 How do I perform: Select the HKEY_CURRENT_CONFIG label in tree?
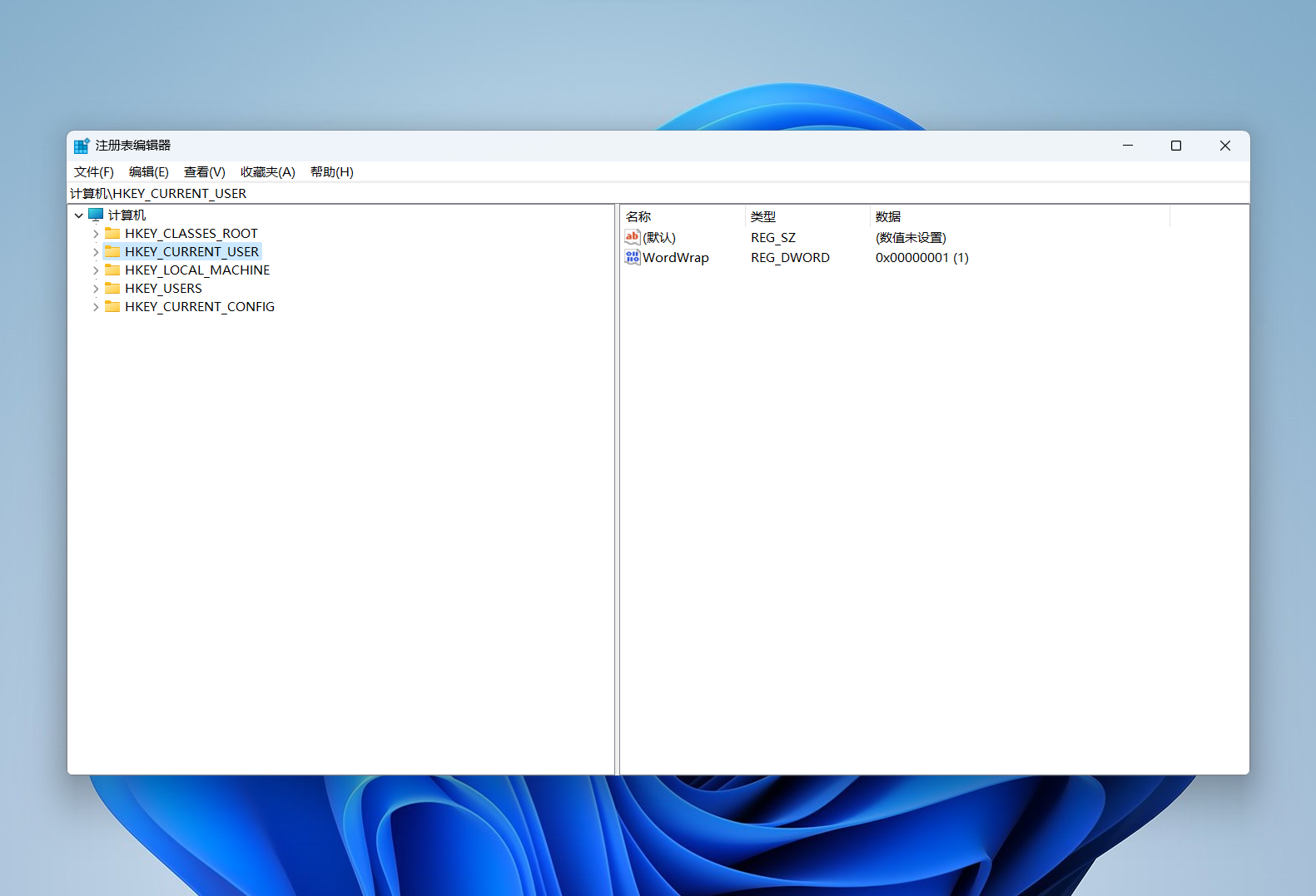pyautogui.click(x=200, y=306)
